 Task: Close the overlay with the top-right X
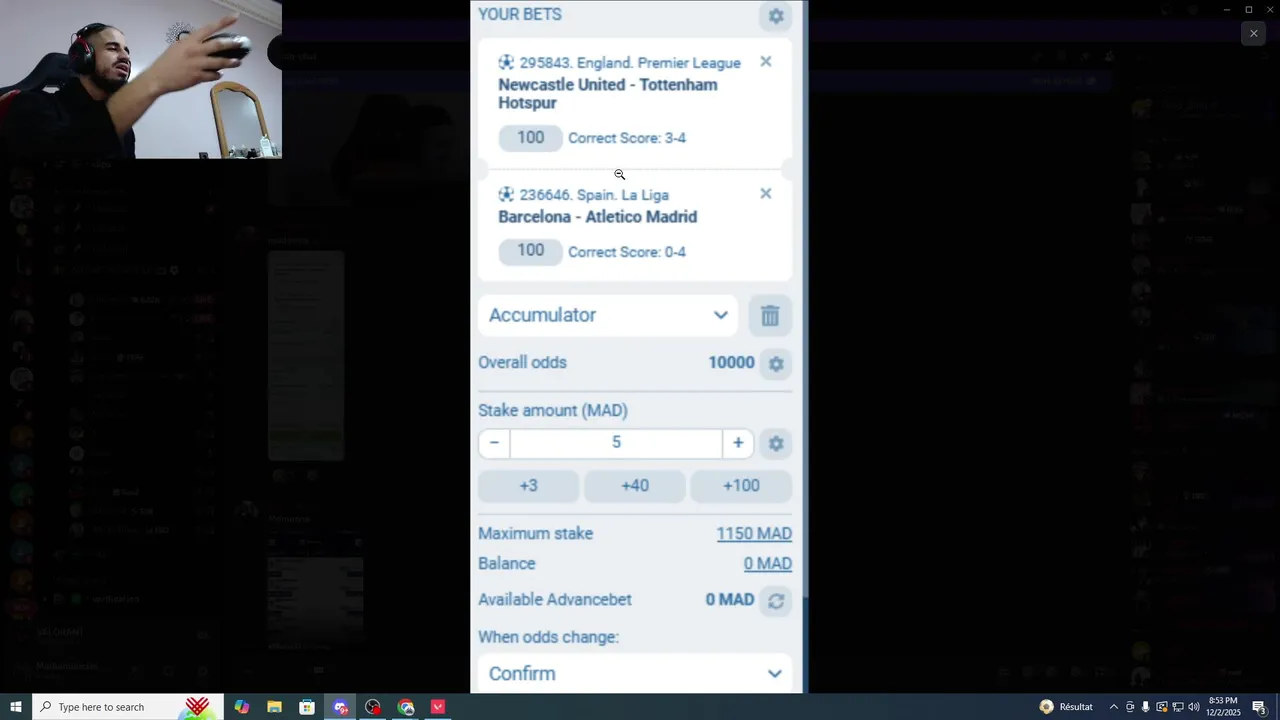click(x=1253, y=33)
